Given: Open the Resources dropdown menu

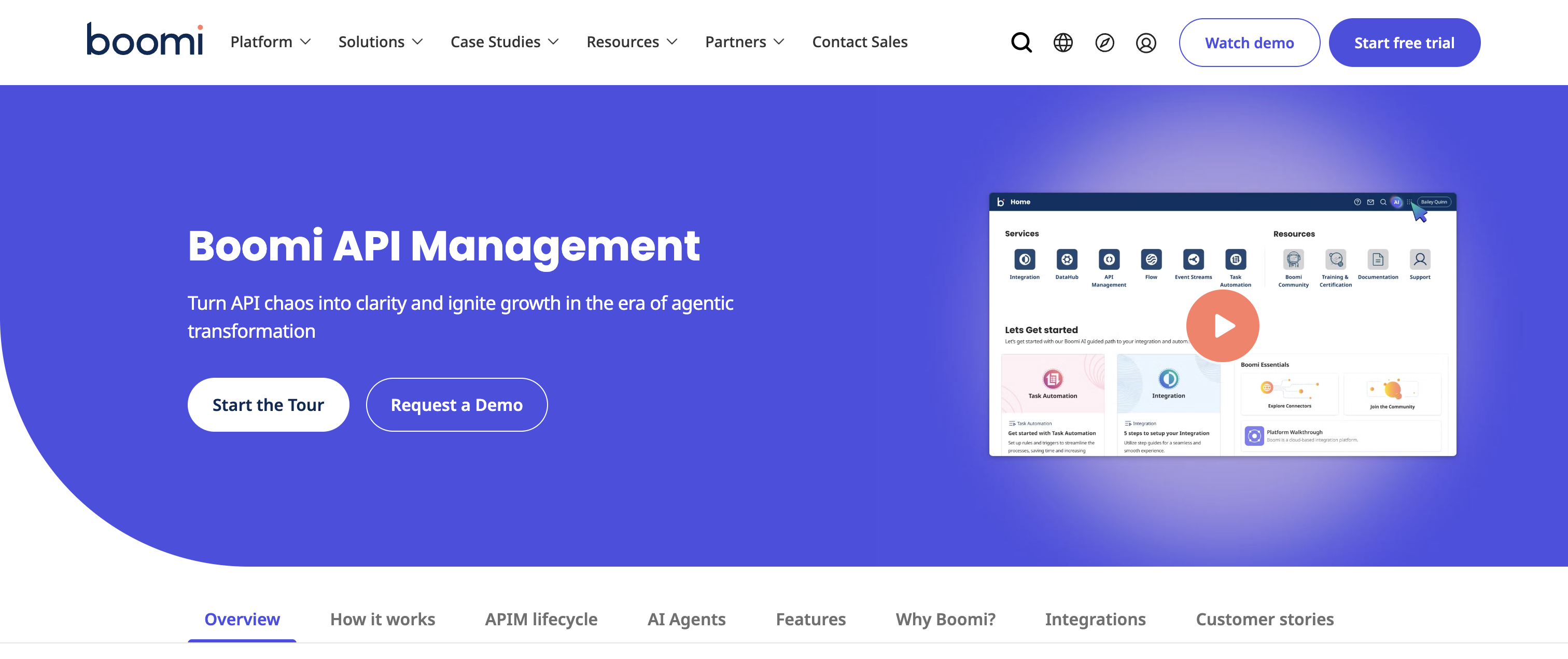Looking at the screenshot, I should [x=632, y=42].
